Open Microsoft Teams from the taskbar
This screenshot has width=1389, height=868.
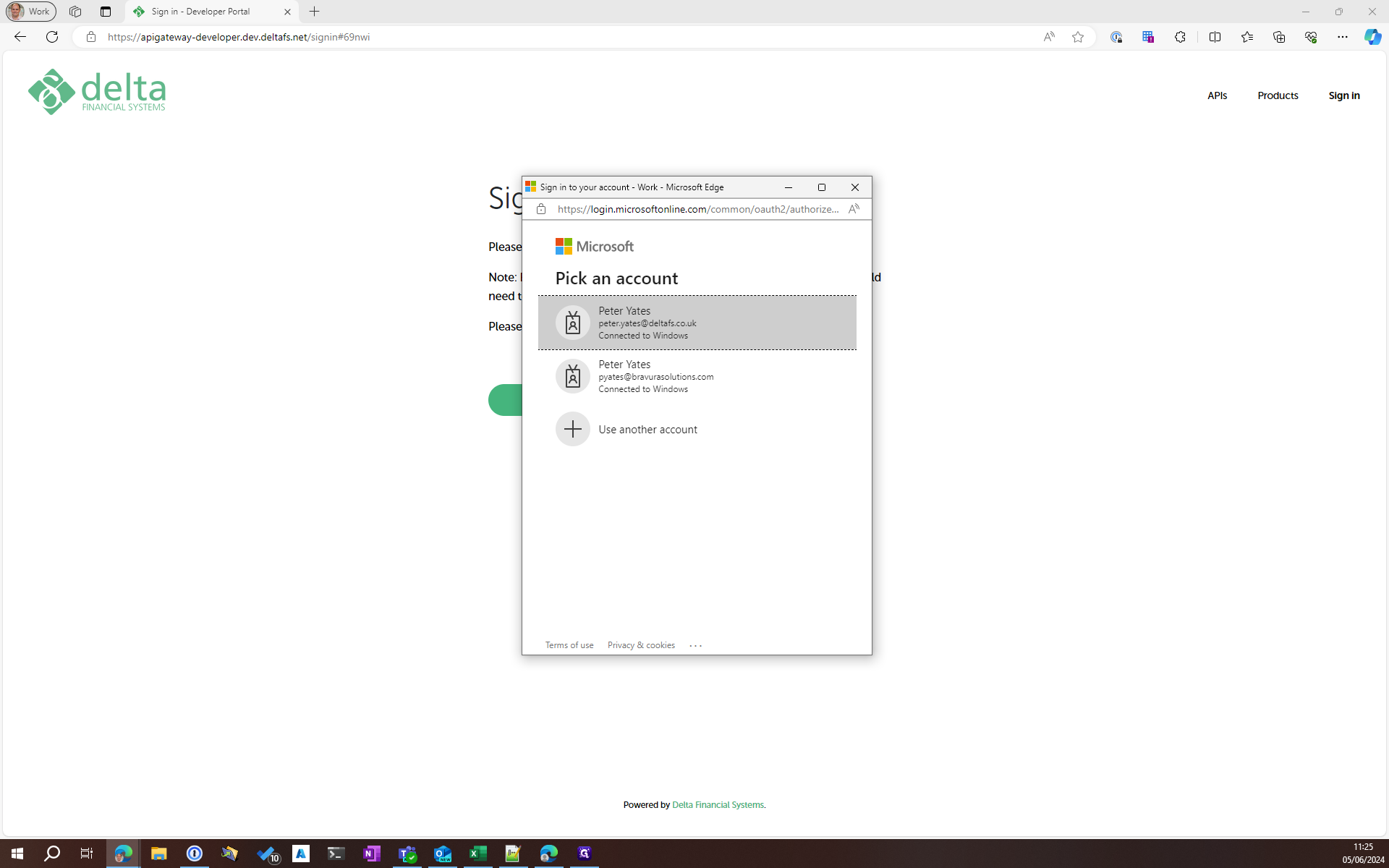[x=407, y=854]
